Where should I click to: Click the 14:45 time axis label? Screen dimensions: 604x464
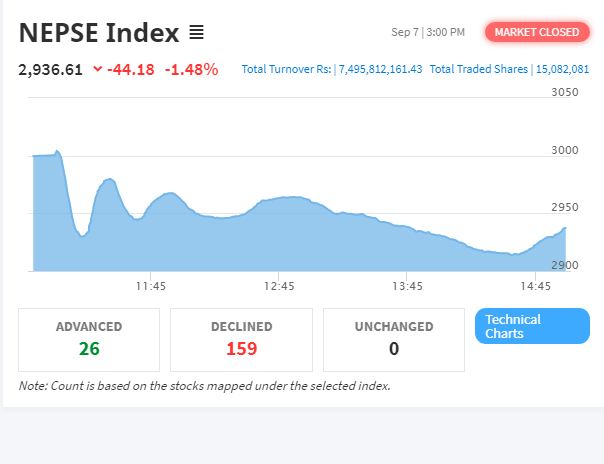pyautogui.click(x=535, y=286)
